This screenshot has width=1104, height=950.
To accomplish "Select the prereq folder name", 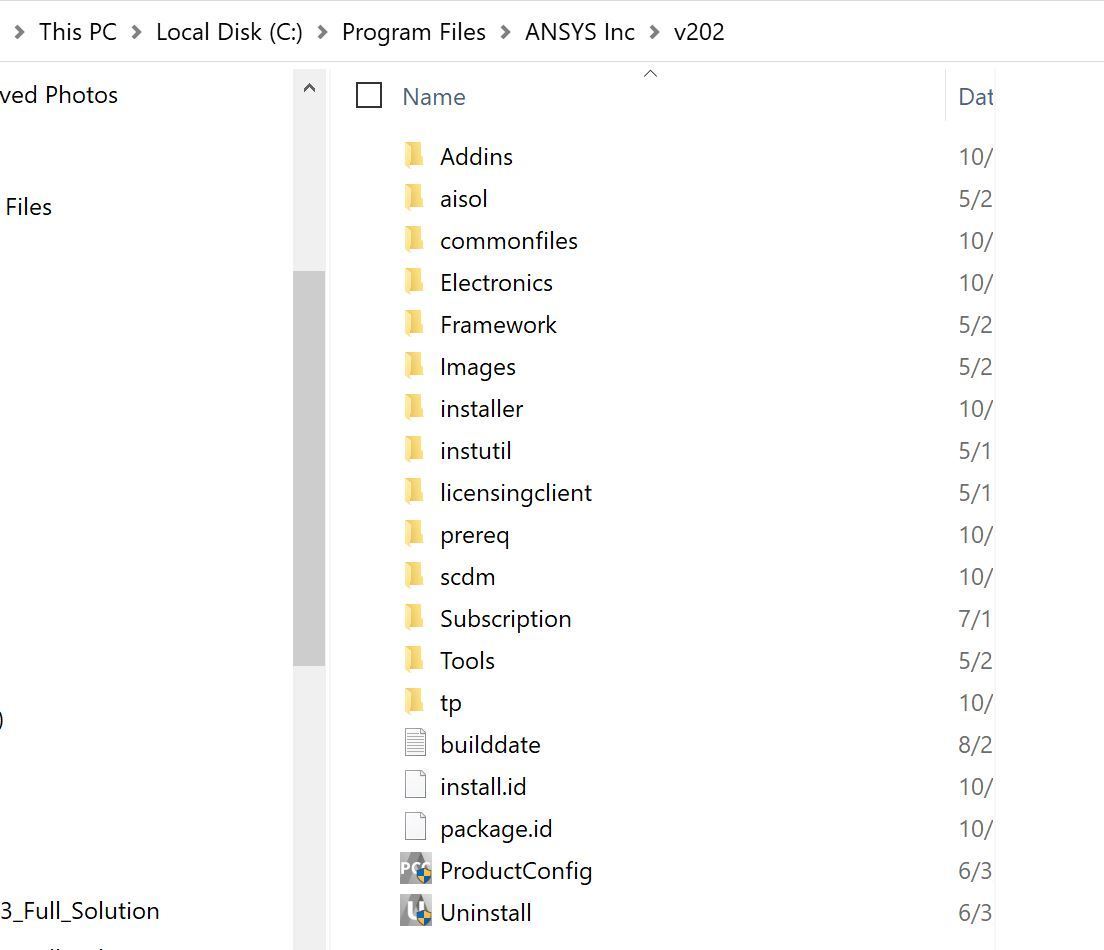I will pos(475,535).
